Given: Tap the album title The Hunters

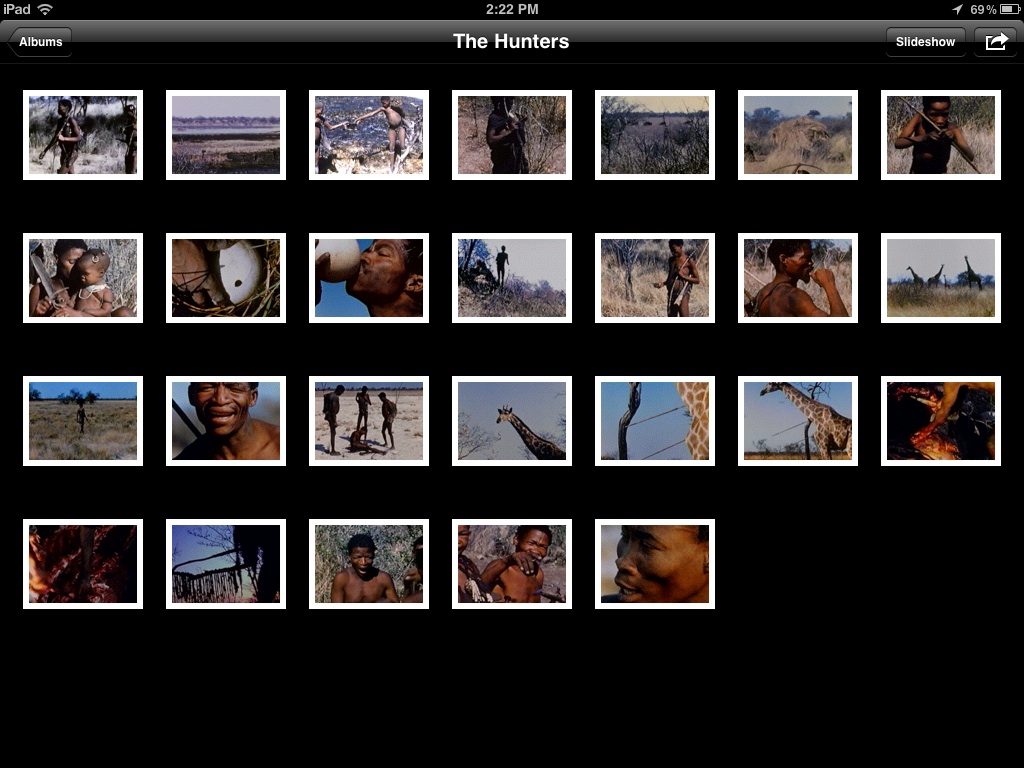Looking at the screenshot, I should tap(511, 42).
